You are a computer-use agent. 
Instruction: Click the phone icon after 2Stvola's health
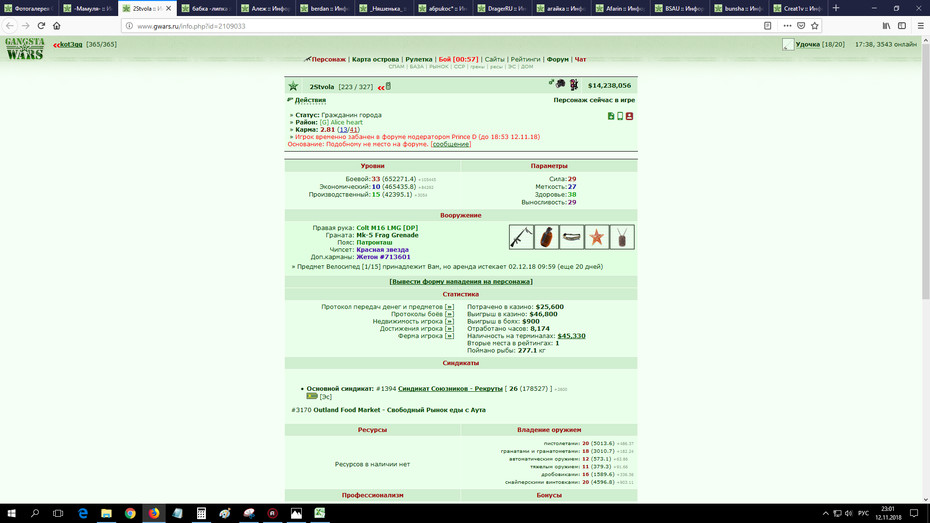point(388,87)
